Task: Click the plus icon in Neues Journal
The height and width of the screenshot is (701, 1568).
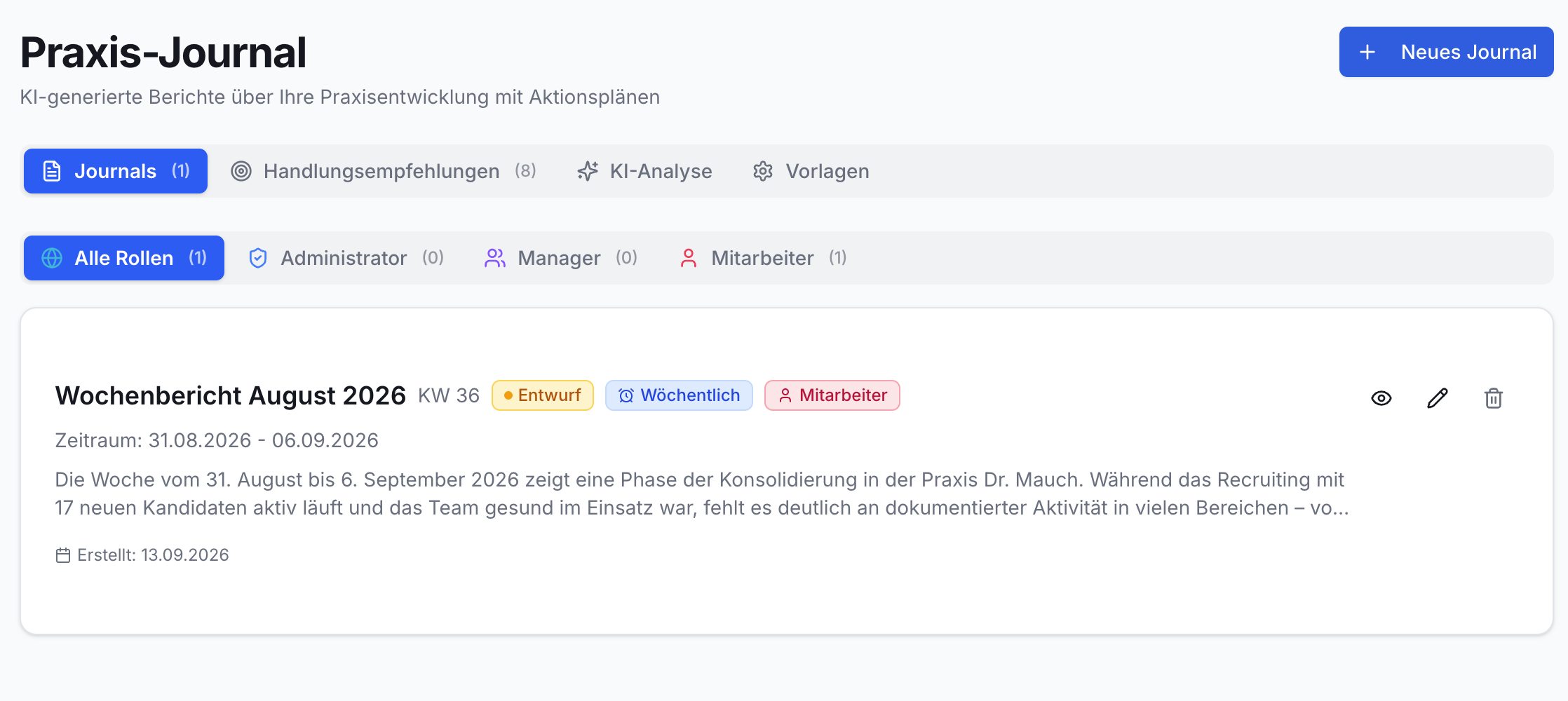Action: (x=1367, y=52)
